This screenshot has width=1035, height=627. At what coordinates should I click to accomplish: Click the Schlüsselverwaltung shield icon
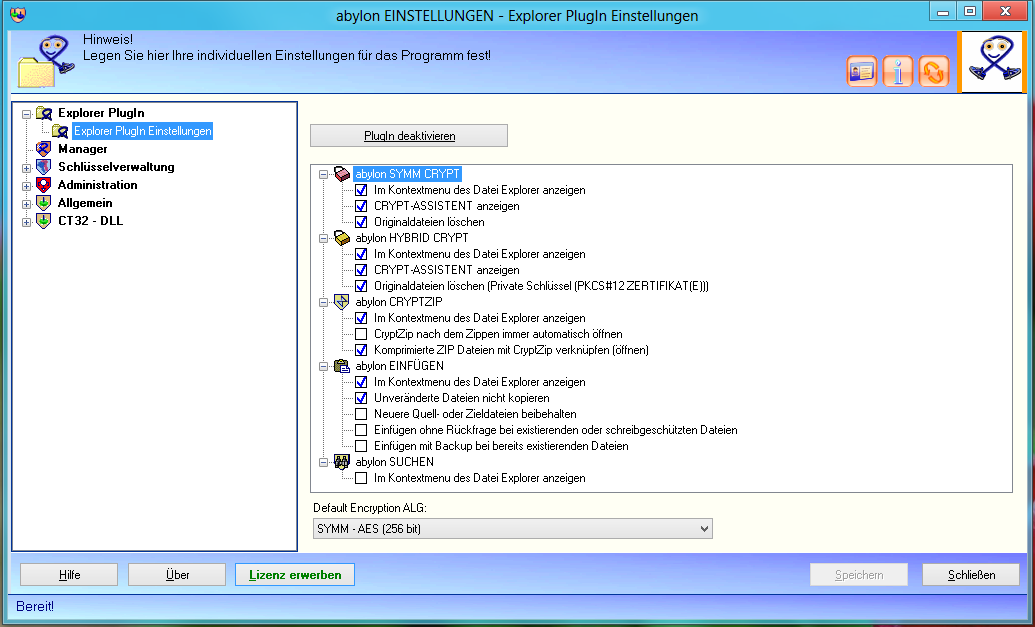pyautogui.click(x=44, y=167)
